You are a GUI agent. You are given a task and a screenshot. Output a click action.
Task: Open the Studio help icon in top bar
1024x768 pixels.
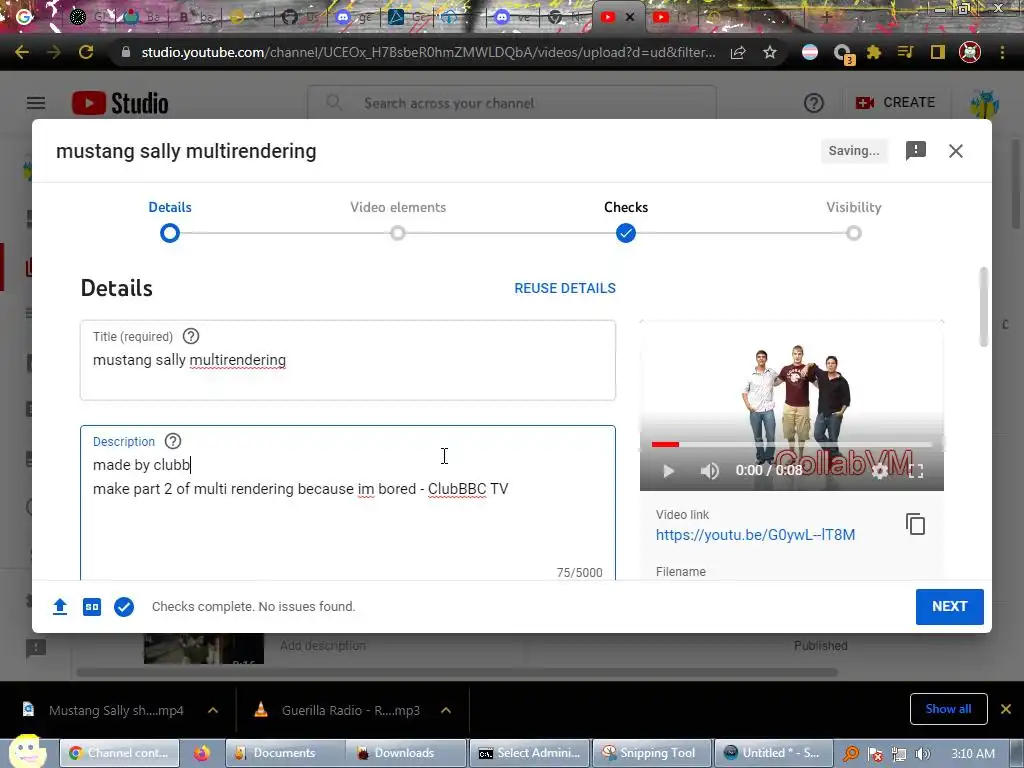pos(814,103)
